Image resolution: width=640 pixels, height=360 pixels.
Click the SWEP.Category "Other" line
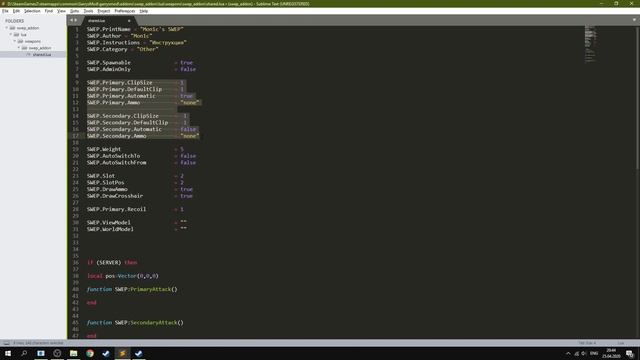coord(122,49)
